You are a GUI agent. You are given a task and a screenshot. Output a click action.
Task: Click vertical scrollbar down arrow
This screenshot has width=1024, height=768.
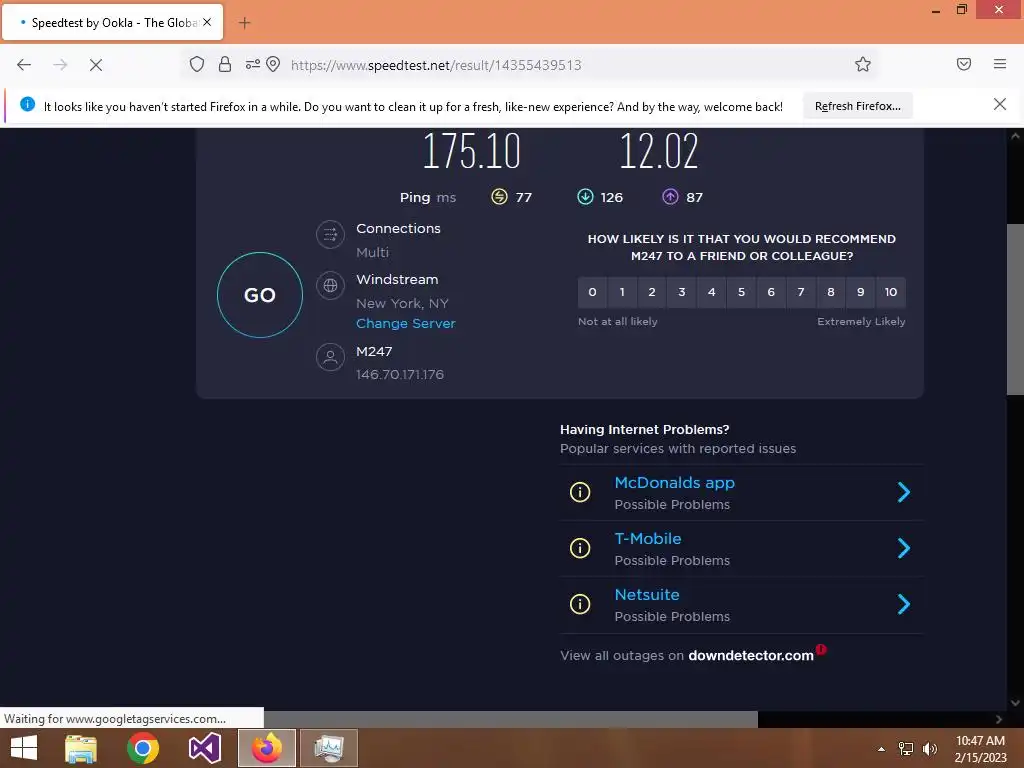point(1015,703)
